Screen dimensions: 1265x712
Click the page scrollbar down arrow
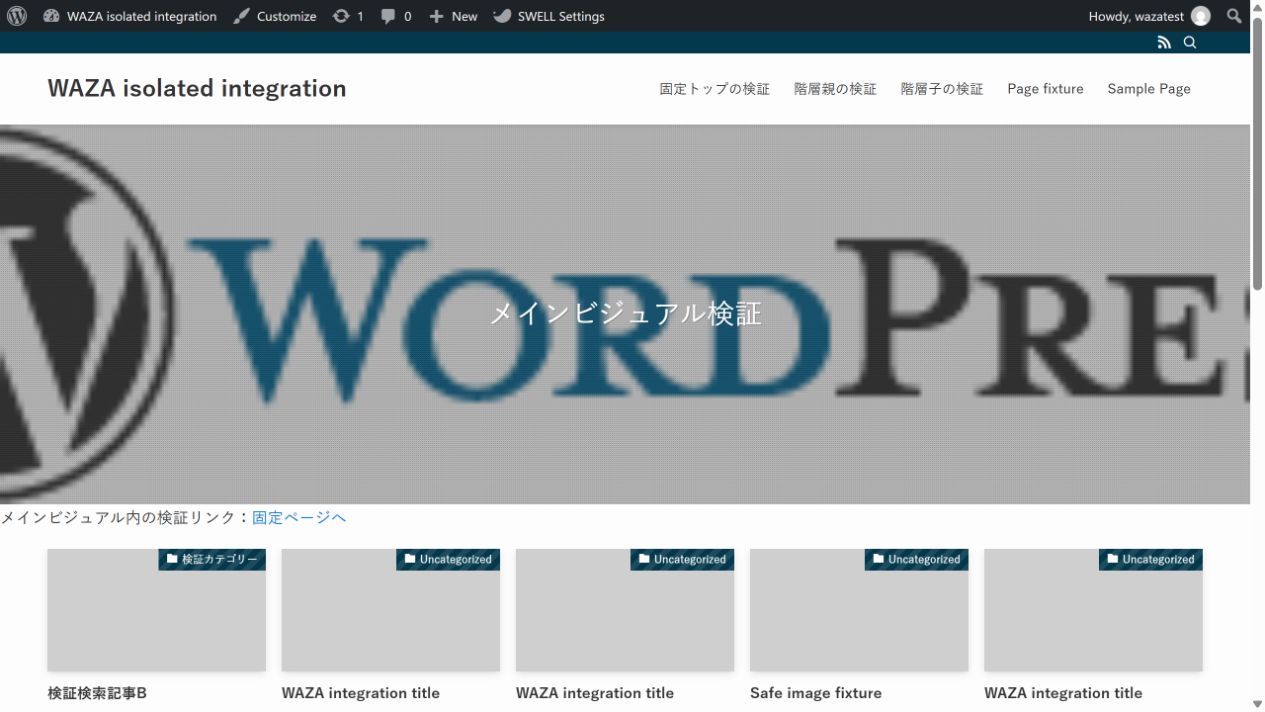(x=1257, y=704)
